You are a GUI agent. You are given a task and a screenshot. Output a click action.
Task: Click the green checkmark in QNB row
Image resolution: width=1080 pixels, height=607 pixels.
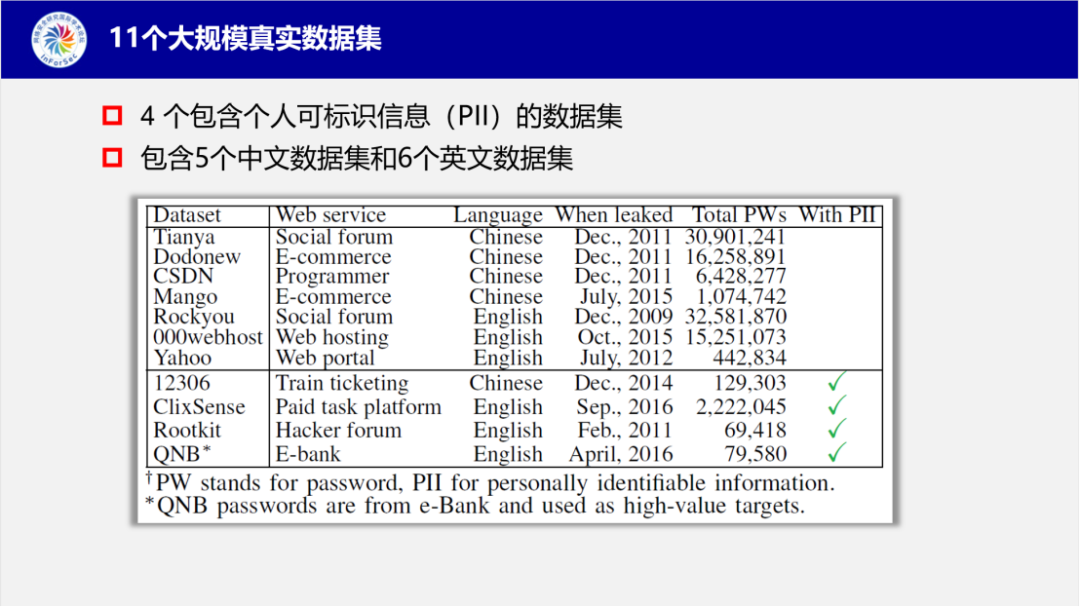coord(837,453)
